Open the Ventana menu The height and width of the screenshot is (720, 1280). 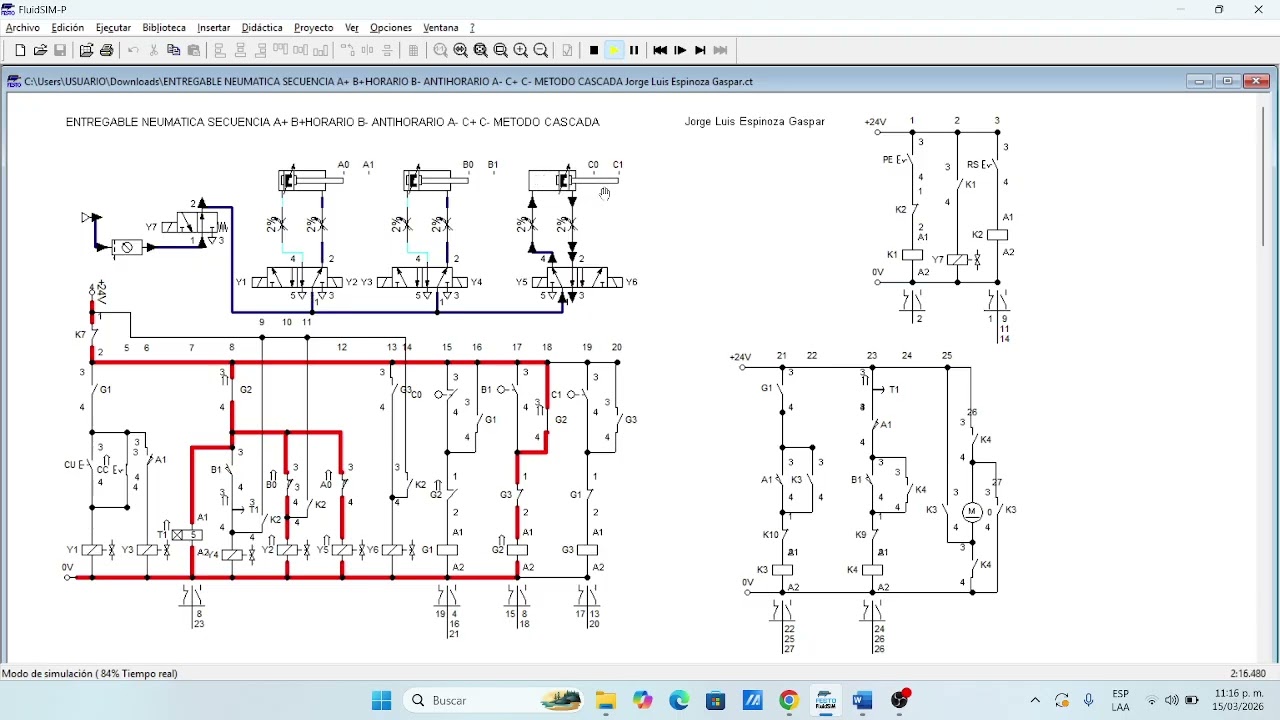pos(441,28)
